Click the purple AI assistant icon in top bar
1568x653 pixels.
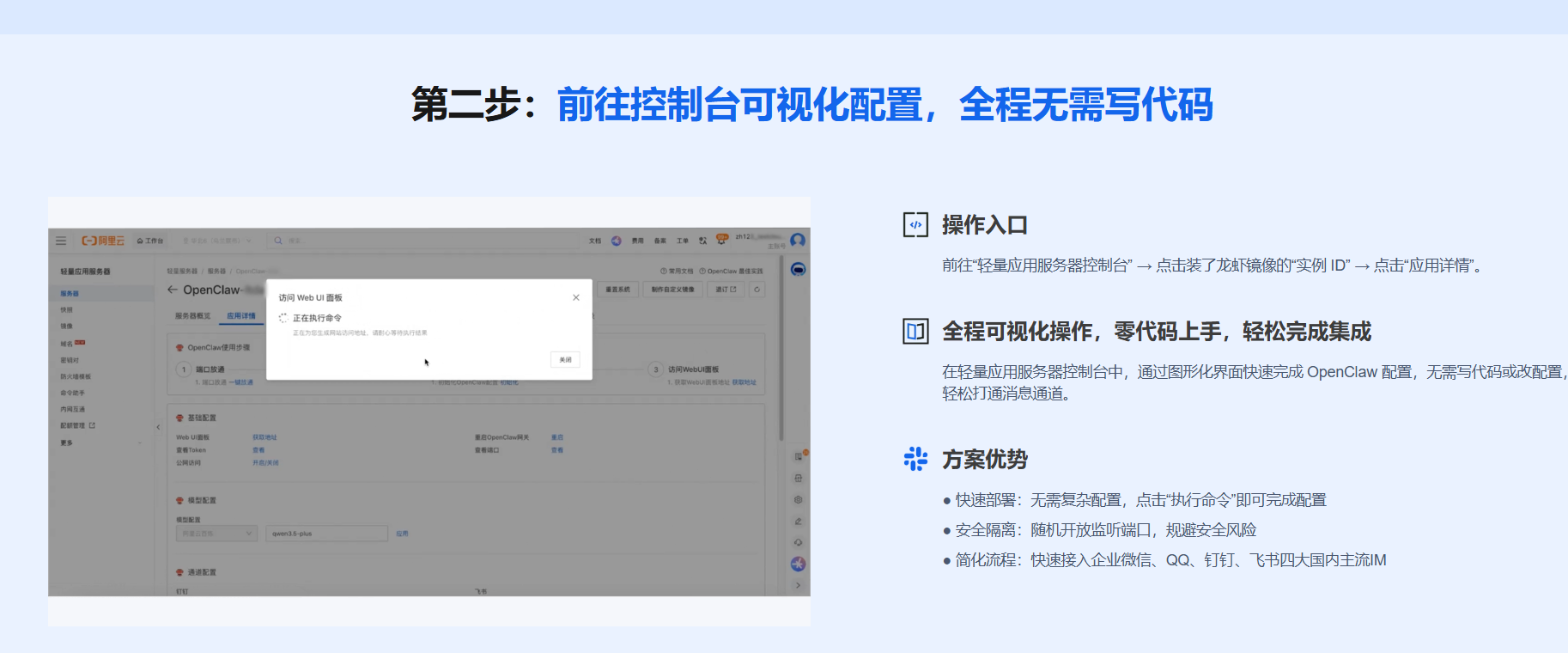pyautogui.click(x=616, y=241)
